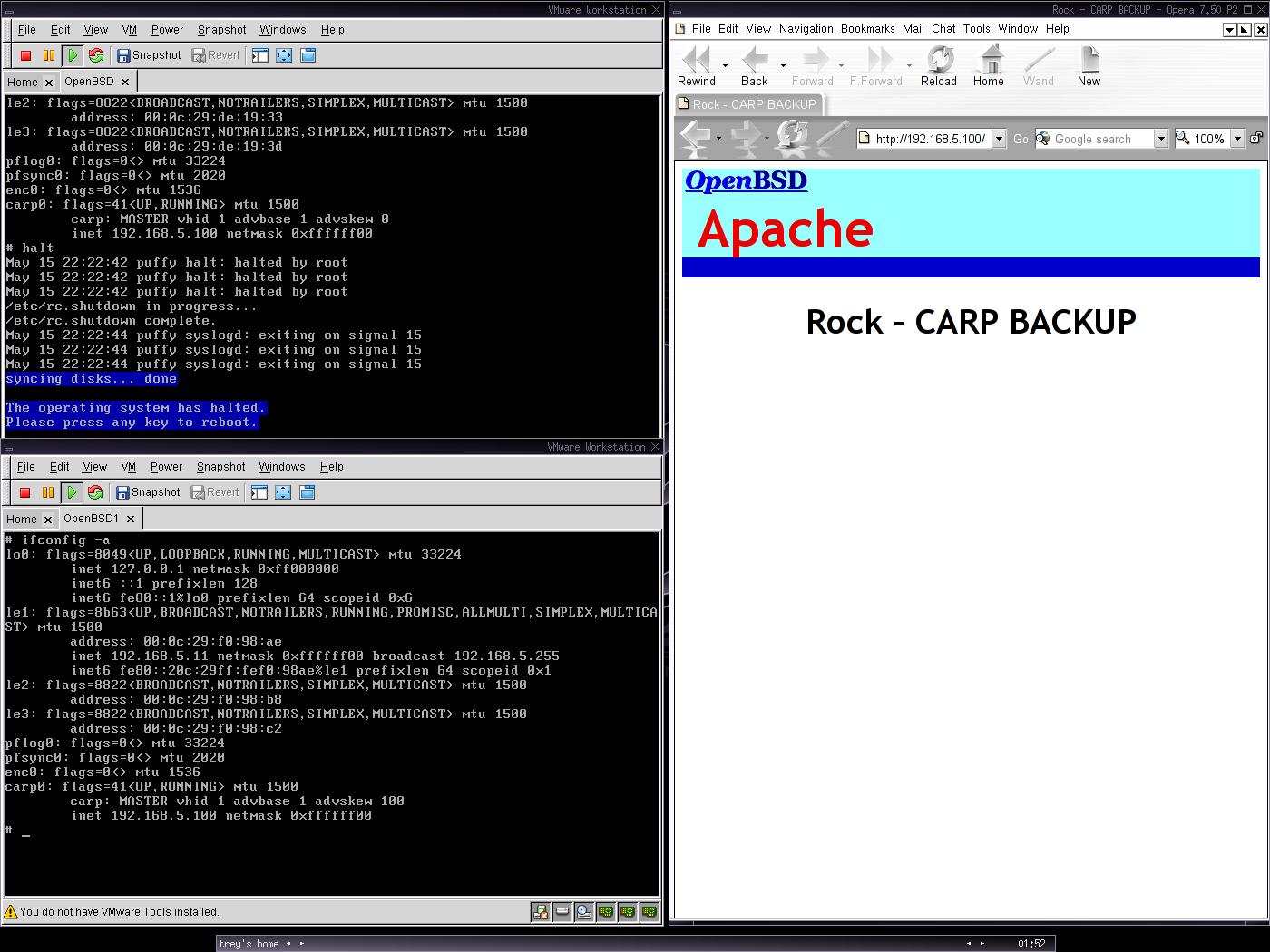Open the Bookmarks menu in Opera
This screenshot has height=952, width=1270.
coord(867,29)
